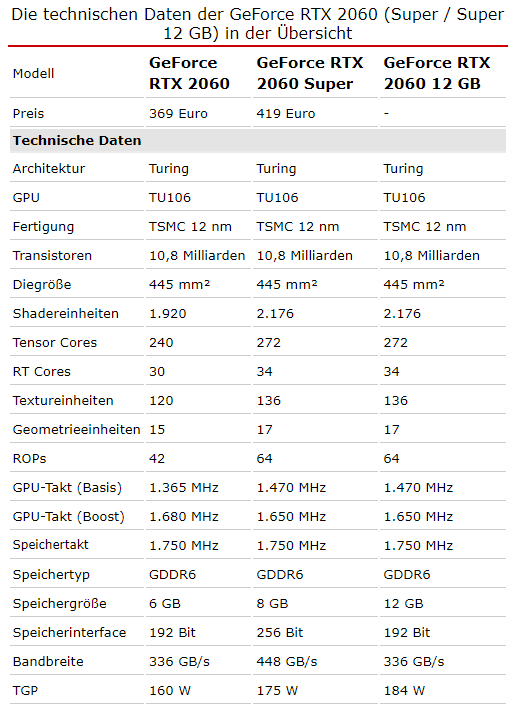This screenshot has width=517, height=723.
Task: Click the Modell row label
Action: pyautogui.click(x=34, y=74)
